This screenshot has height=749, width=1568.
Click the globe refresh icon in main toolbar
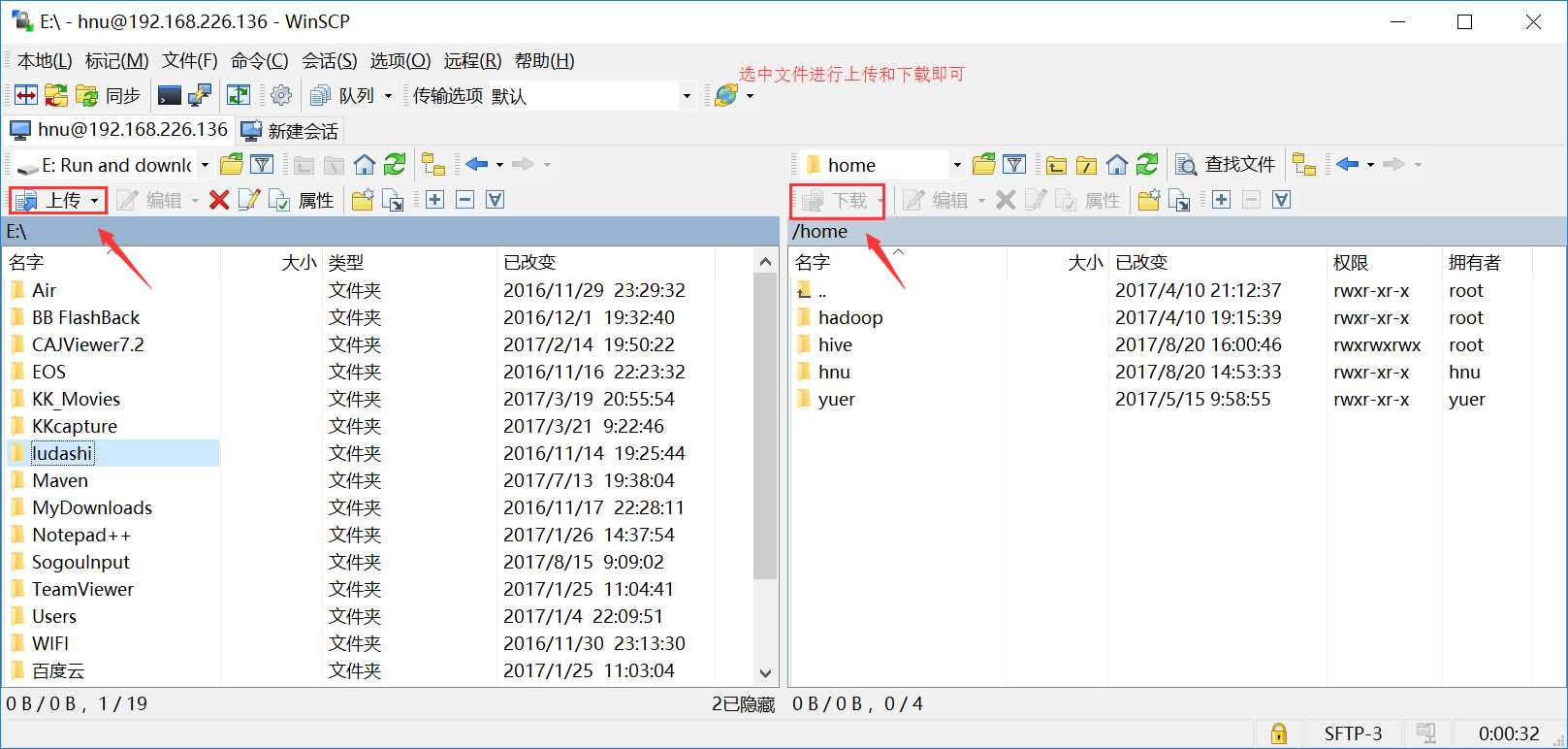point(726,95)
